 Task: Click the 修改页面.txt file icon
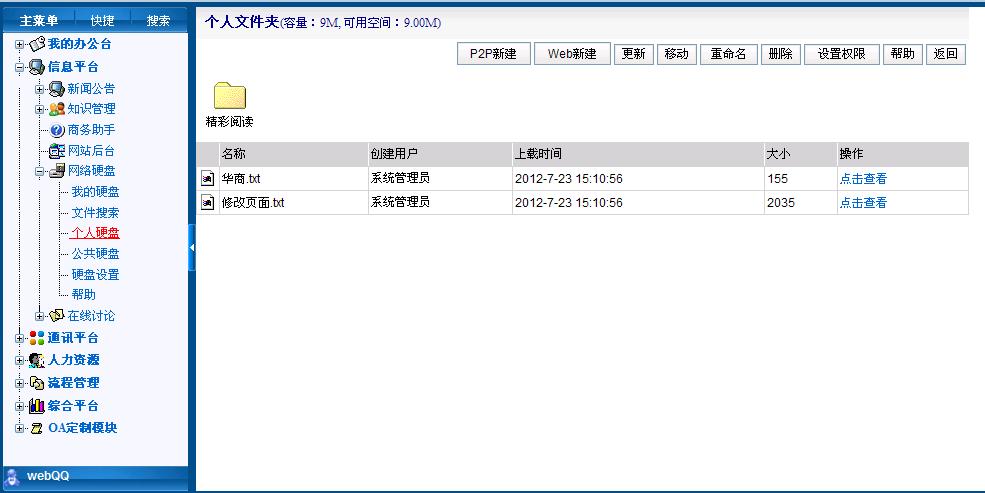pyautogui.click(x=208, y=203)
